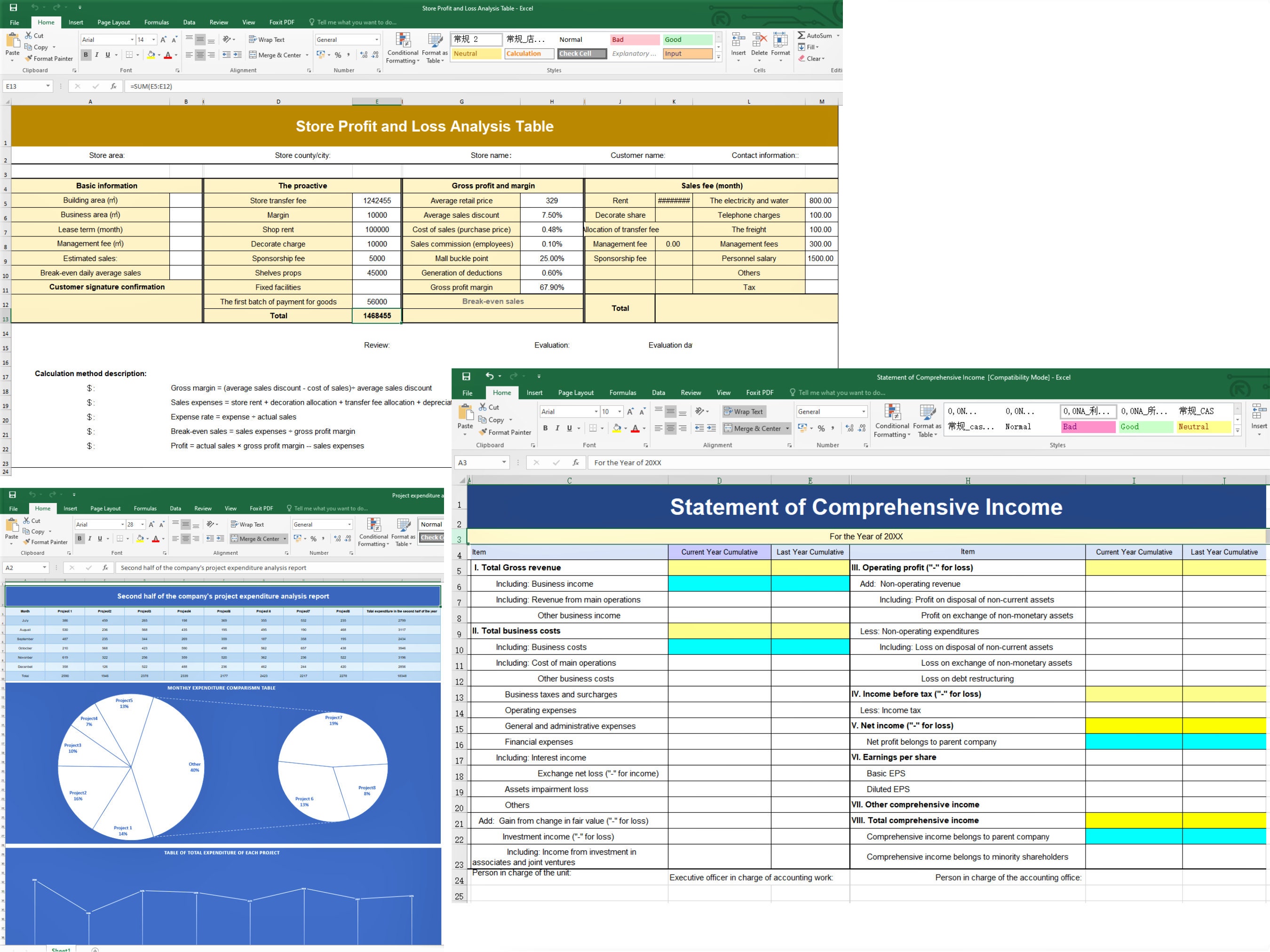This screenshot has height=952, width=1270.
Task: Toggle Underline formatting
Action: tap(107, 55)
